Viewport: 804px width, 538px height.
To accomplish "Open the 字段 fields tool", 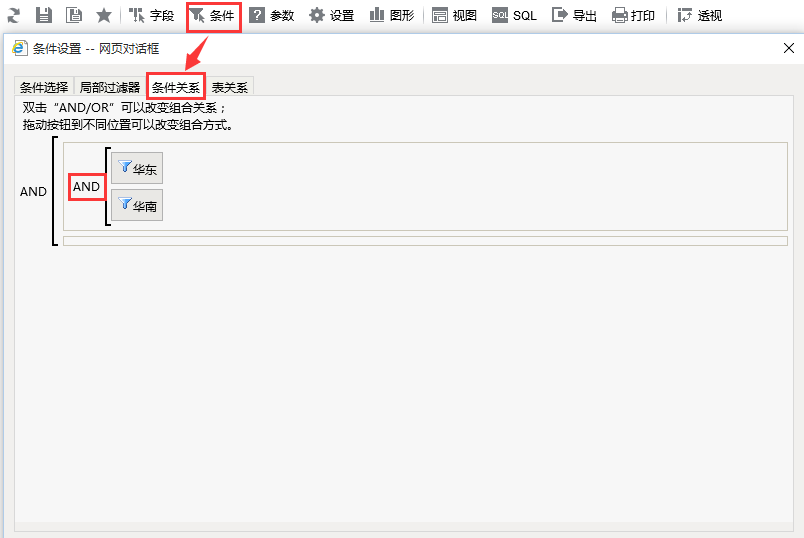I will (151, 15).
